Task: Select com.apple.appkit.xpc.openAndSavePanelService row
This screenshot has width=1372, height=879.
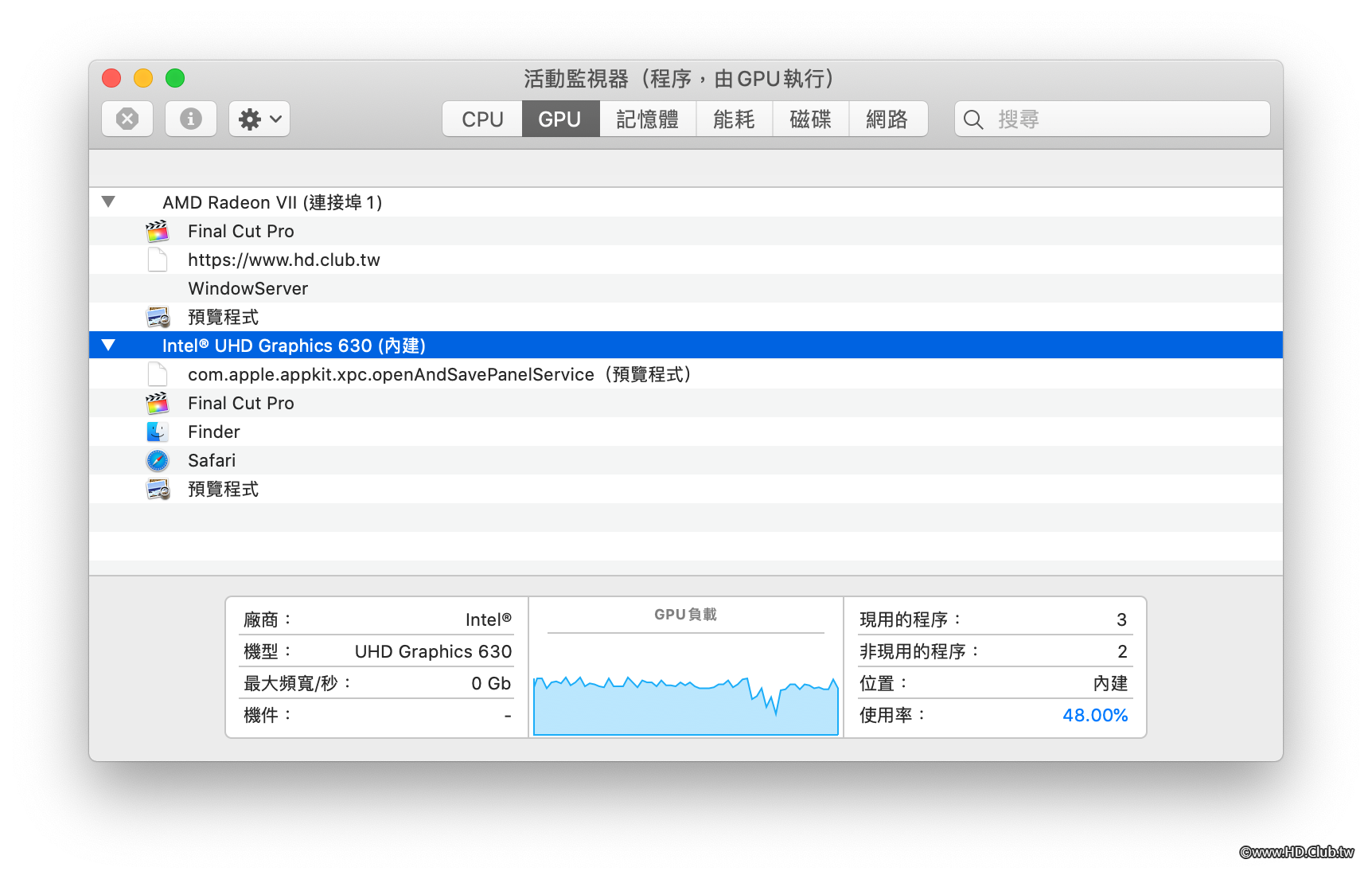Action: 686,374
